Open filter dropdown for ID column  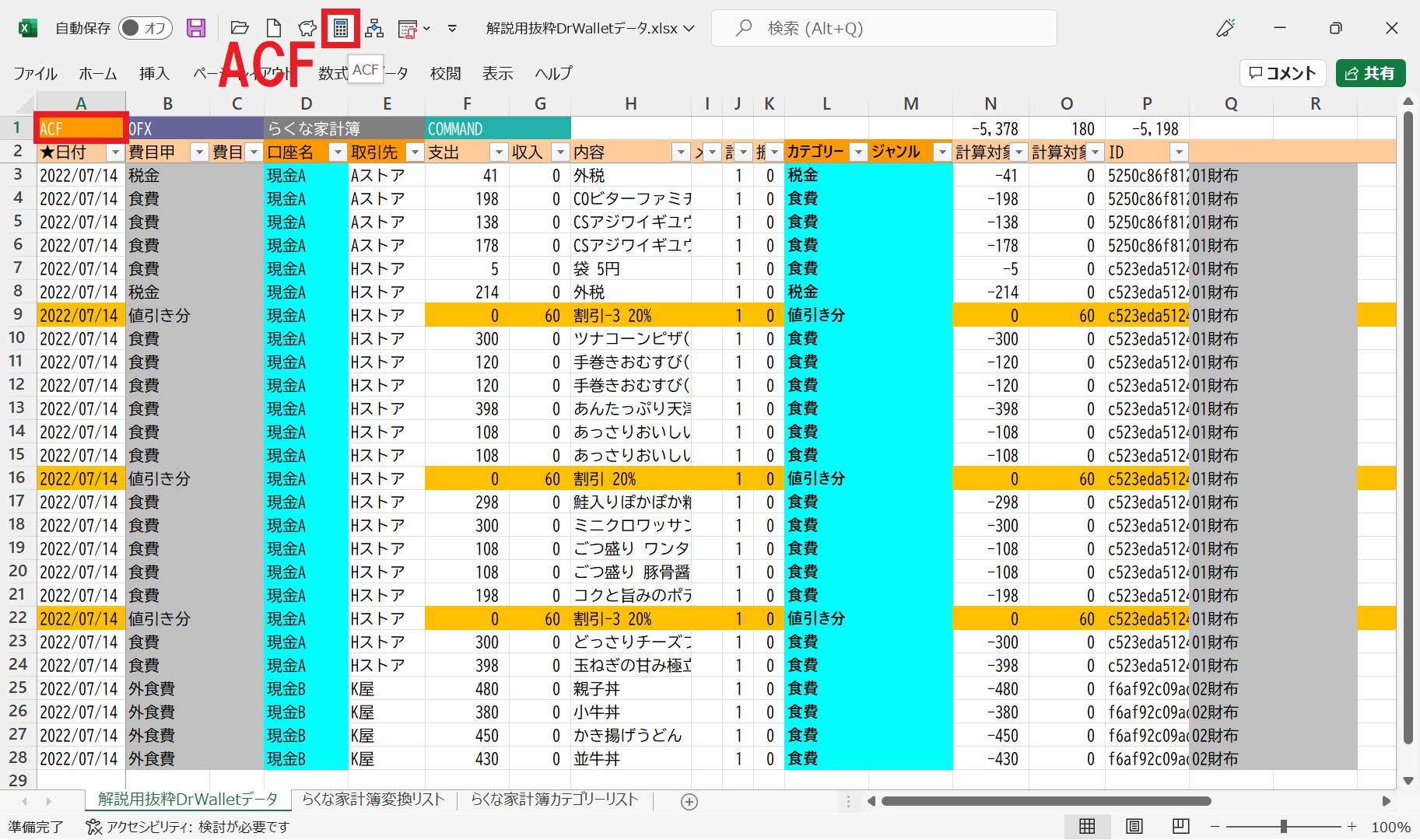pos(1179,152)
